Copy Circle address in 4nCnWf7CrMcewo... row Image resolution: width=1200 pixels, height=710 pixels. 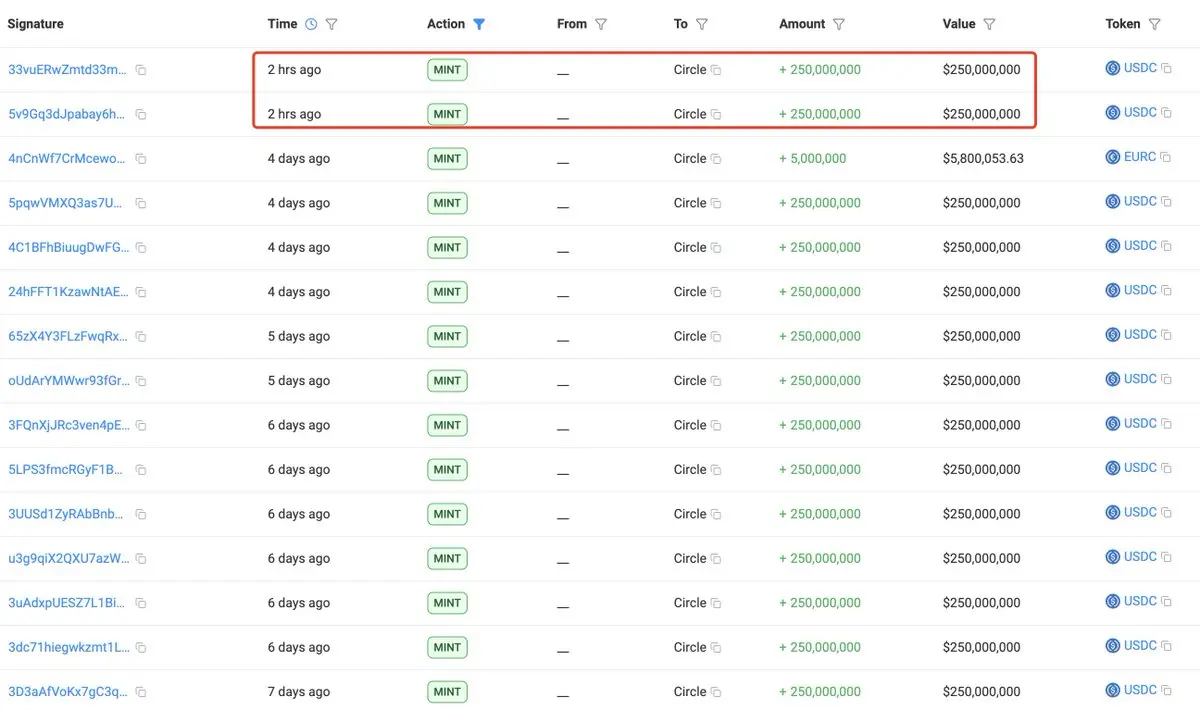pyautogui.click(x=716, y=159)
